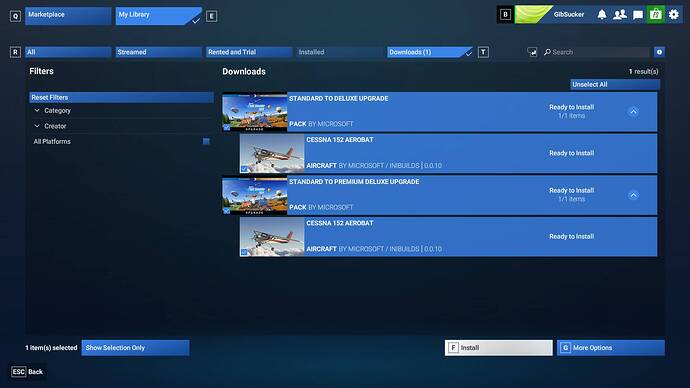The image size is (690, 388).
Task: Toggle the first Cessna 152 Aerobat checkbox
Action: (x=244, y=169)
